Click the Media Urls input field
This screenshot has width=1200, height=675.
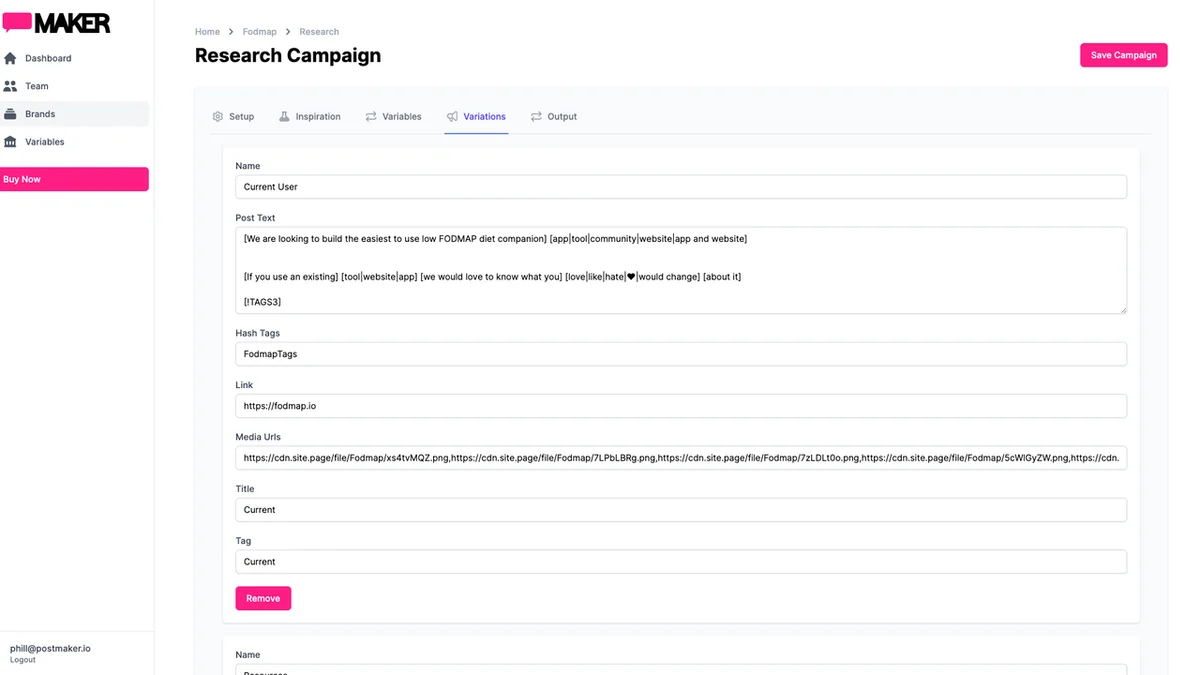[680, 458]
